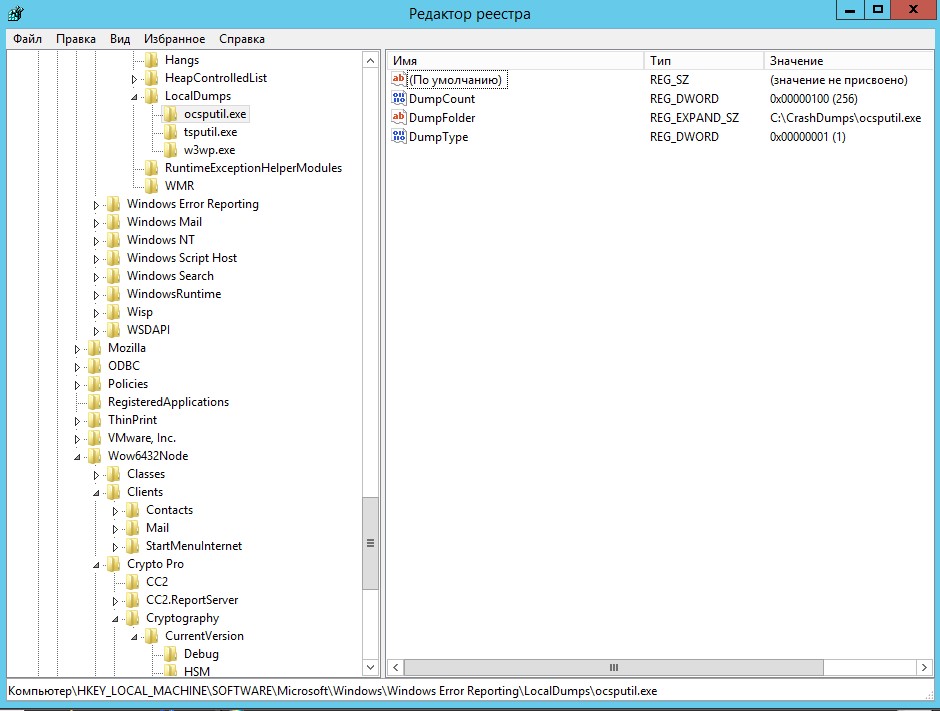Click the (По умолчанию) string value icon
Viewport: 940px width, 711px height.
click(399, 79)
